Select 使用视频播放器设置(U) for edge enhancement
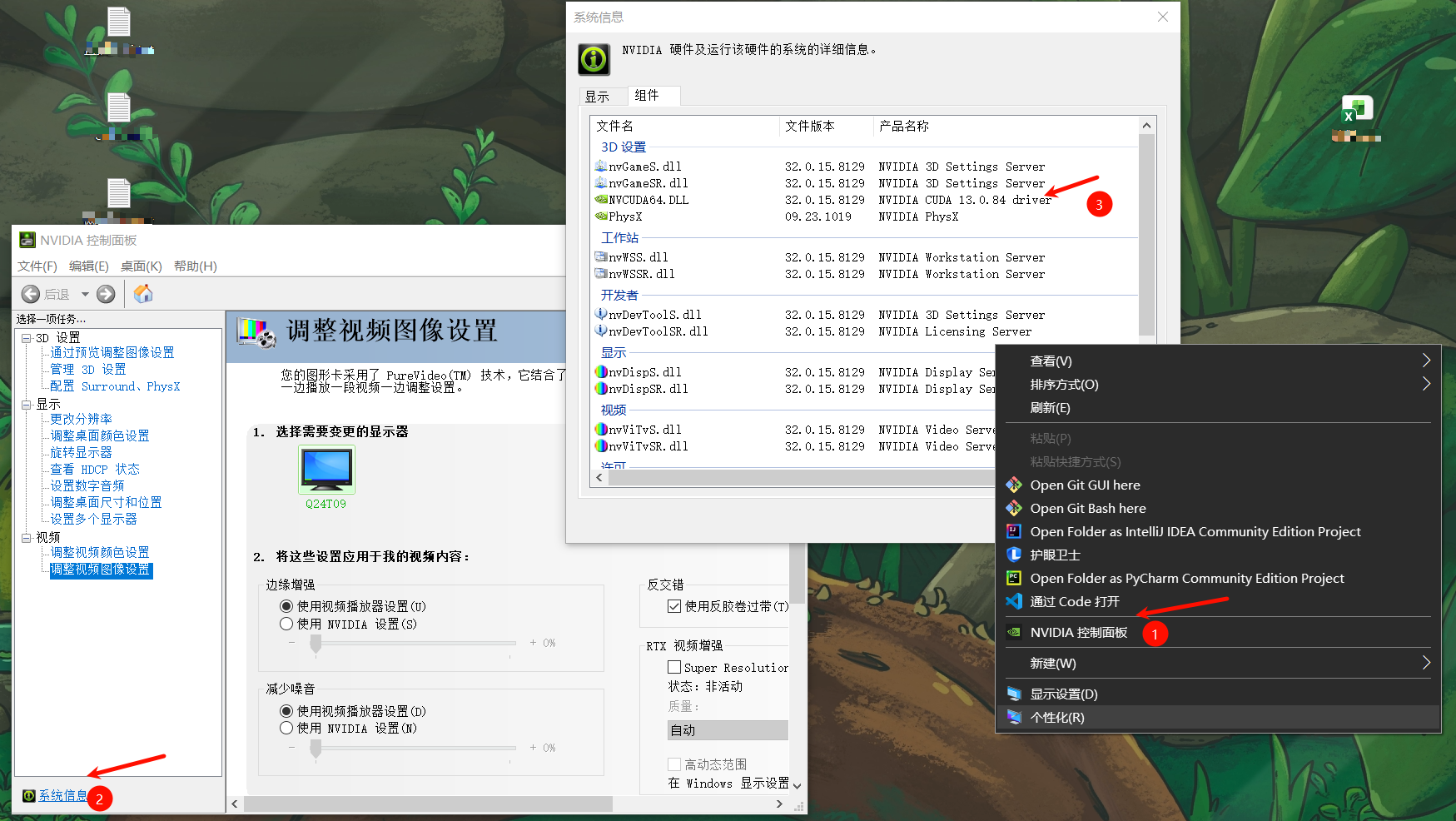This screenshot has height=821, width=1456. (286, 606)
